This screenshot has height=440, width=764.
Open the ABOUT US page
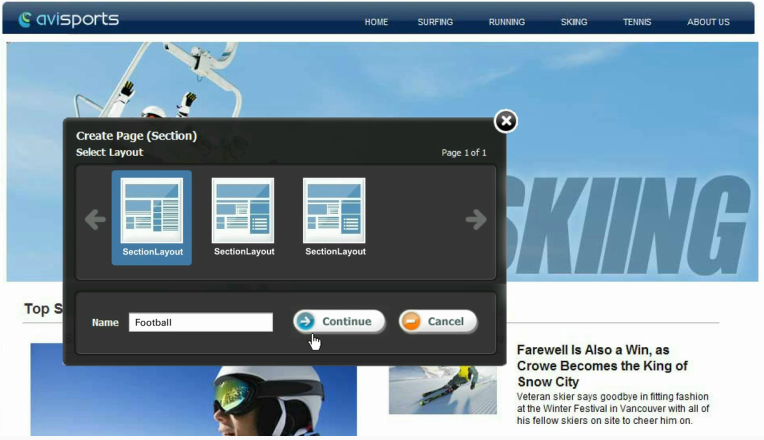click(x=708, y=22)
